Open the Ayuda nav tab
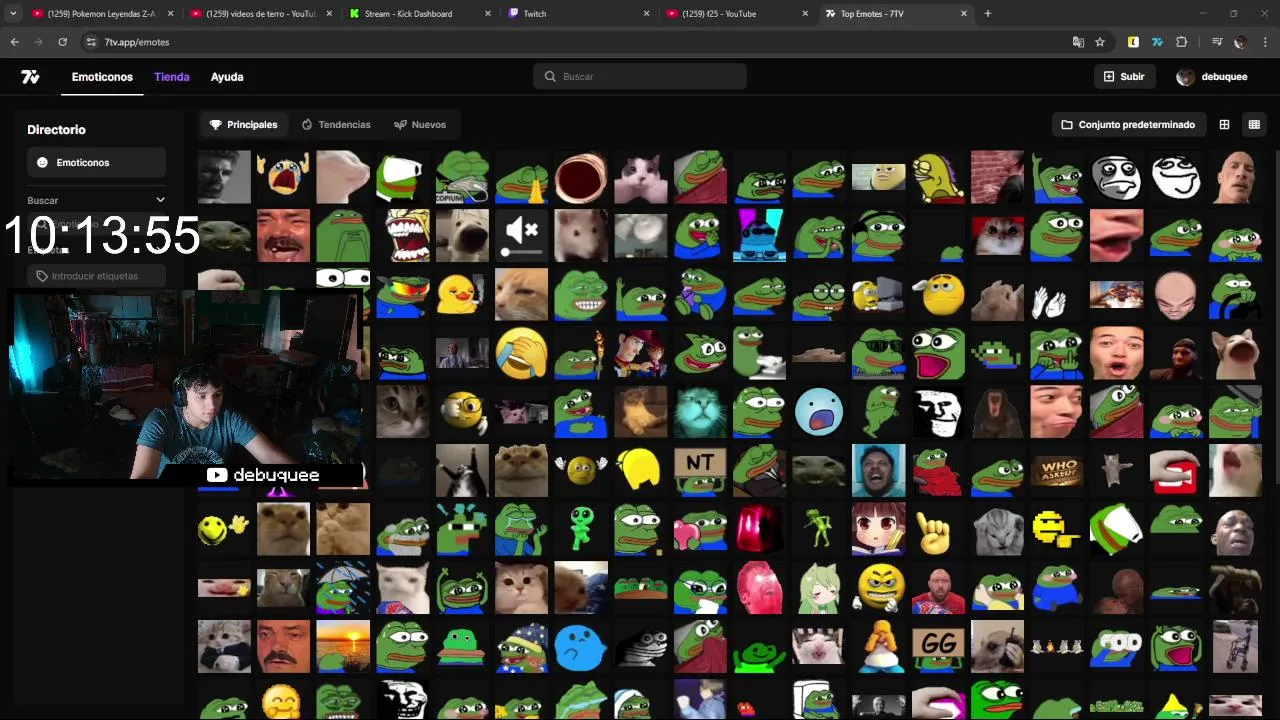 tap(227, 77)
